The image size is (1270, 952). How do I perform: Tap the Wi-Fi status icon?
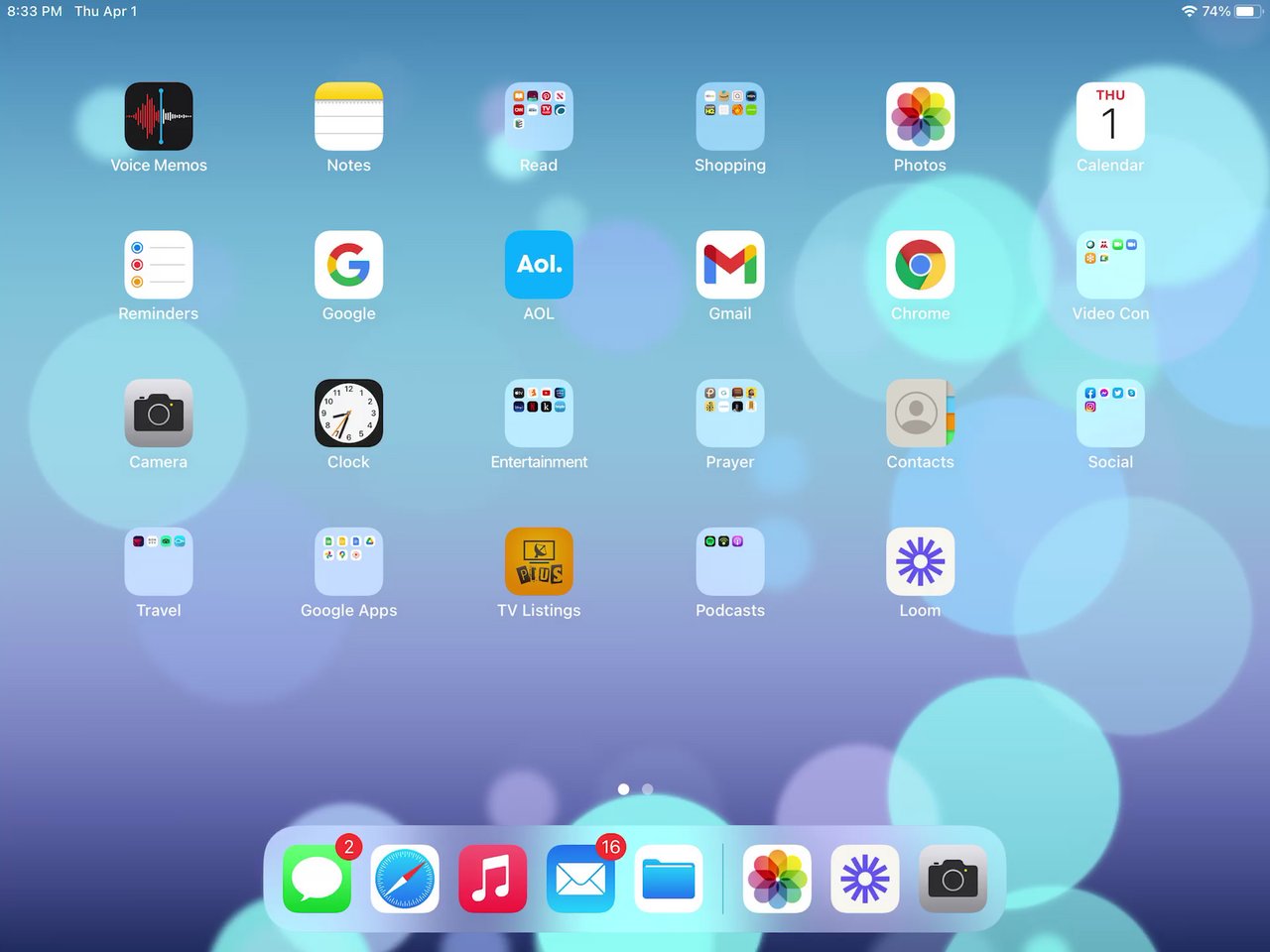tap(1189, 11)
